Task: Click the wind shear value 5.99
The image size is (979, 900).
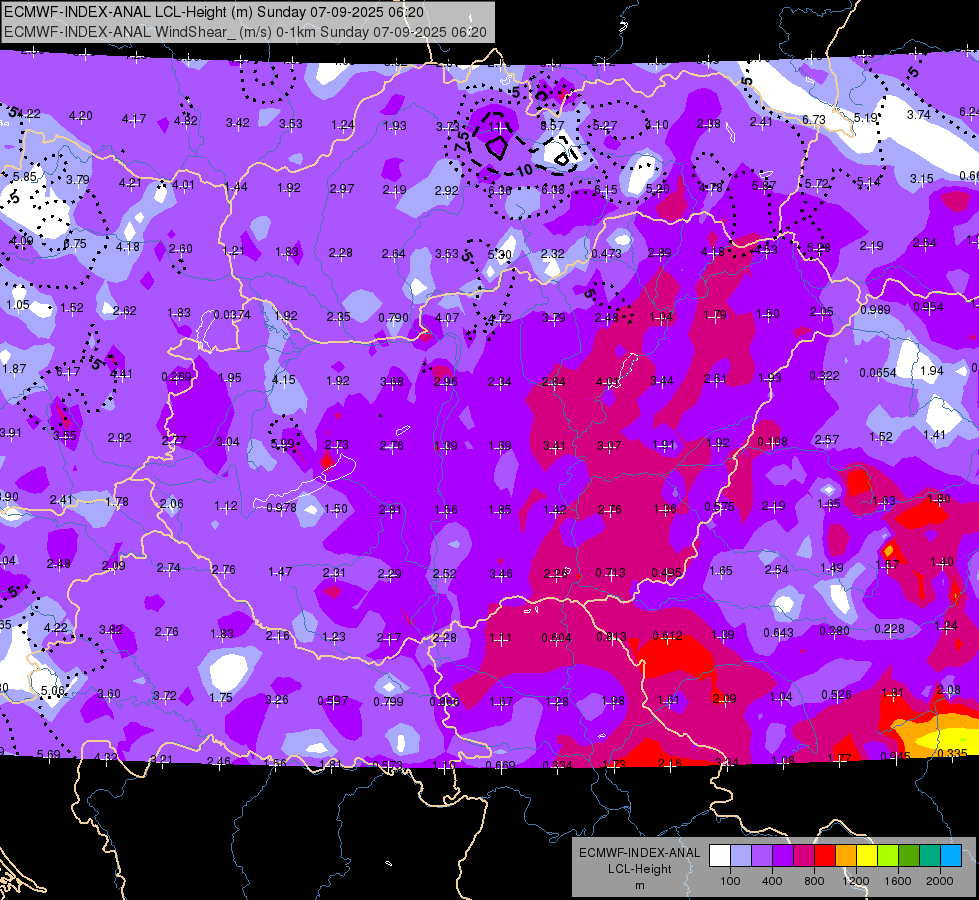Action: tap(282, 443)
